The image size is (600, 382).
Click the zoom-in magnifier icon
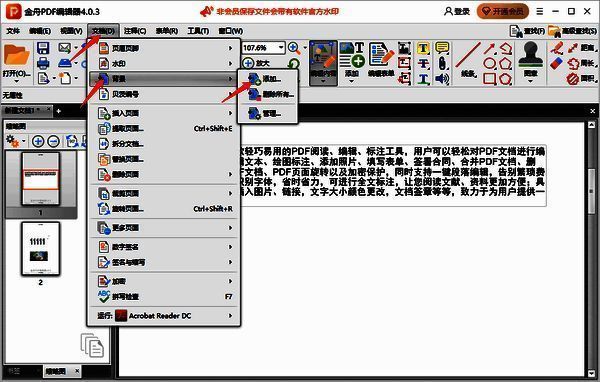point(294,47)
